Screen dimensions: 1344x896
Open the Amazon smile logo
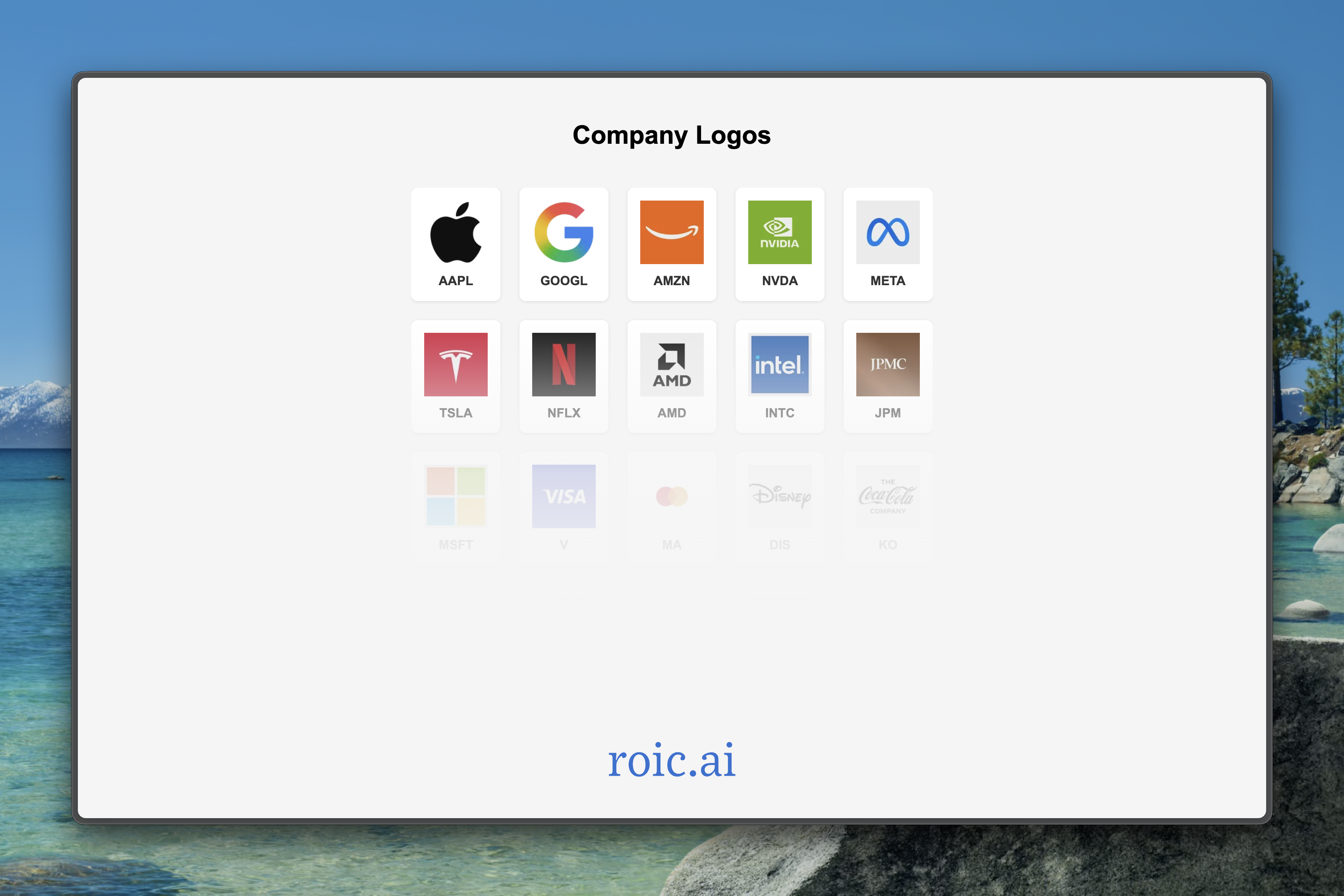pos(672,232)
